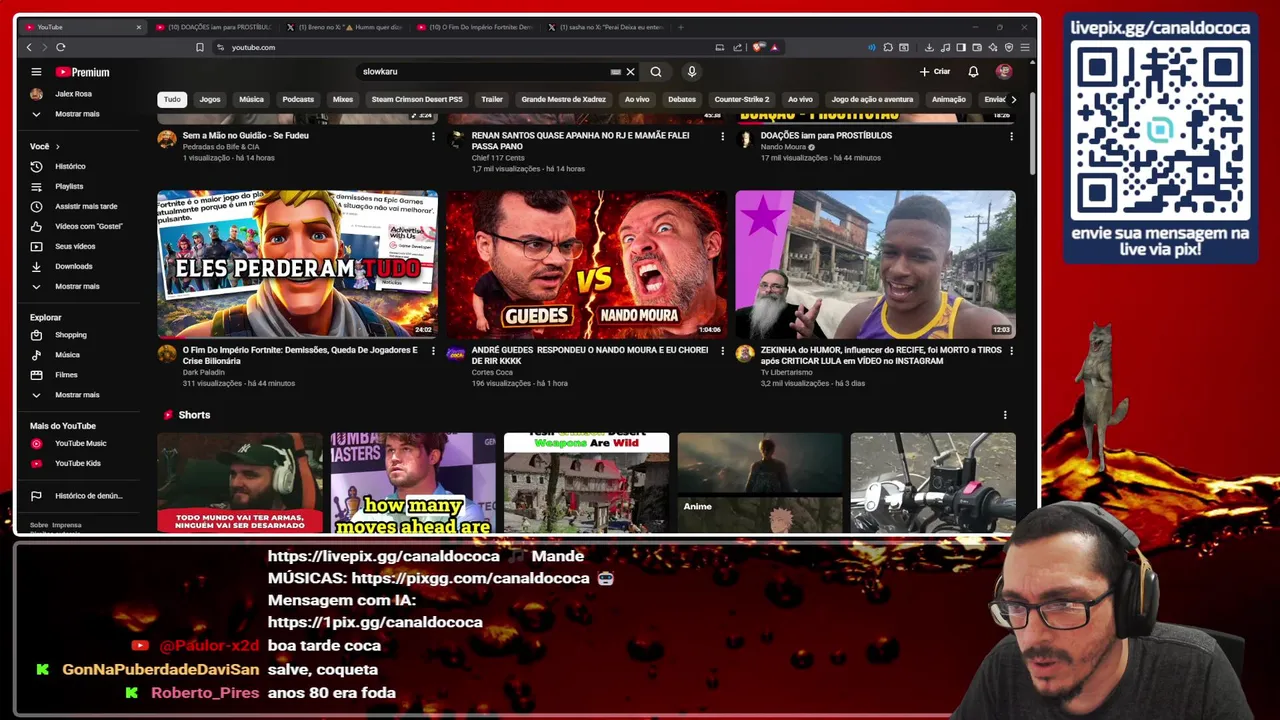This screenshot has width=1280, height=720.
Task: Select the Debates filter chip
Action: pos(682,99)
